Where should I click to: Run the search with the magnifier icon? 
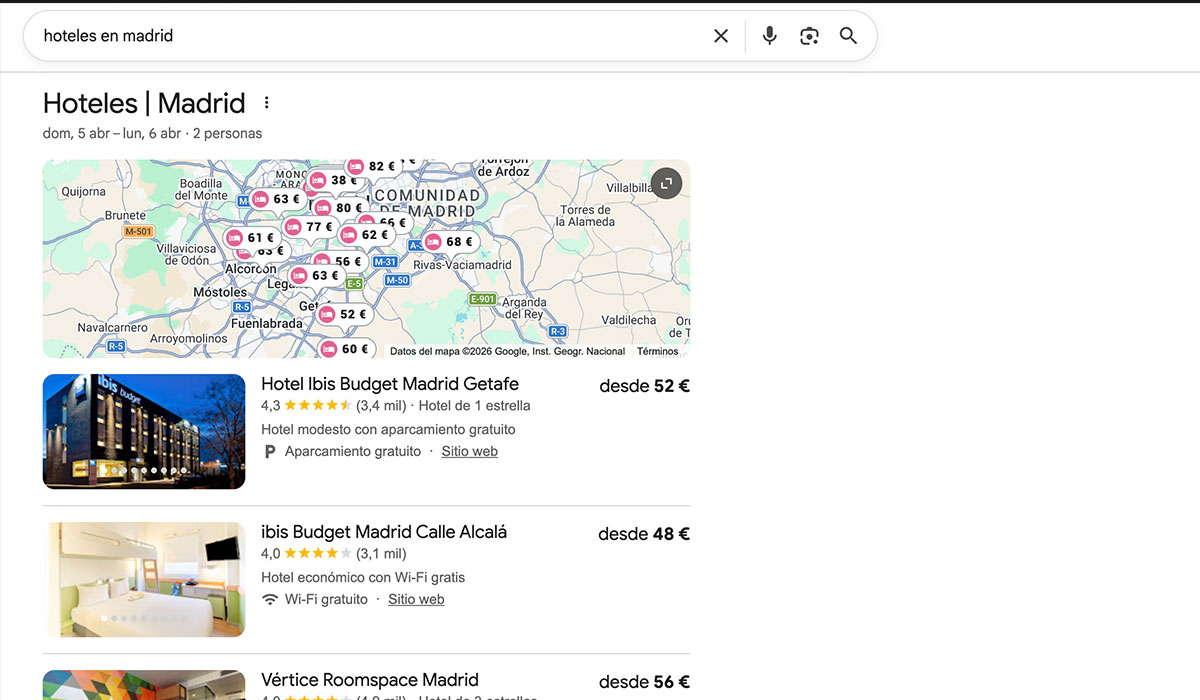[x=848, y=36]
